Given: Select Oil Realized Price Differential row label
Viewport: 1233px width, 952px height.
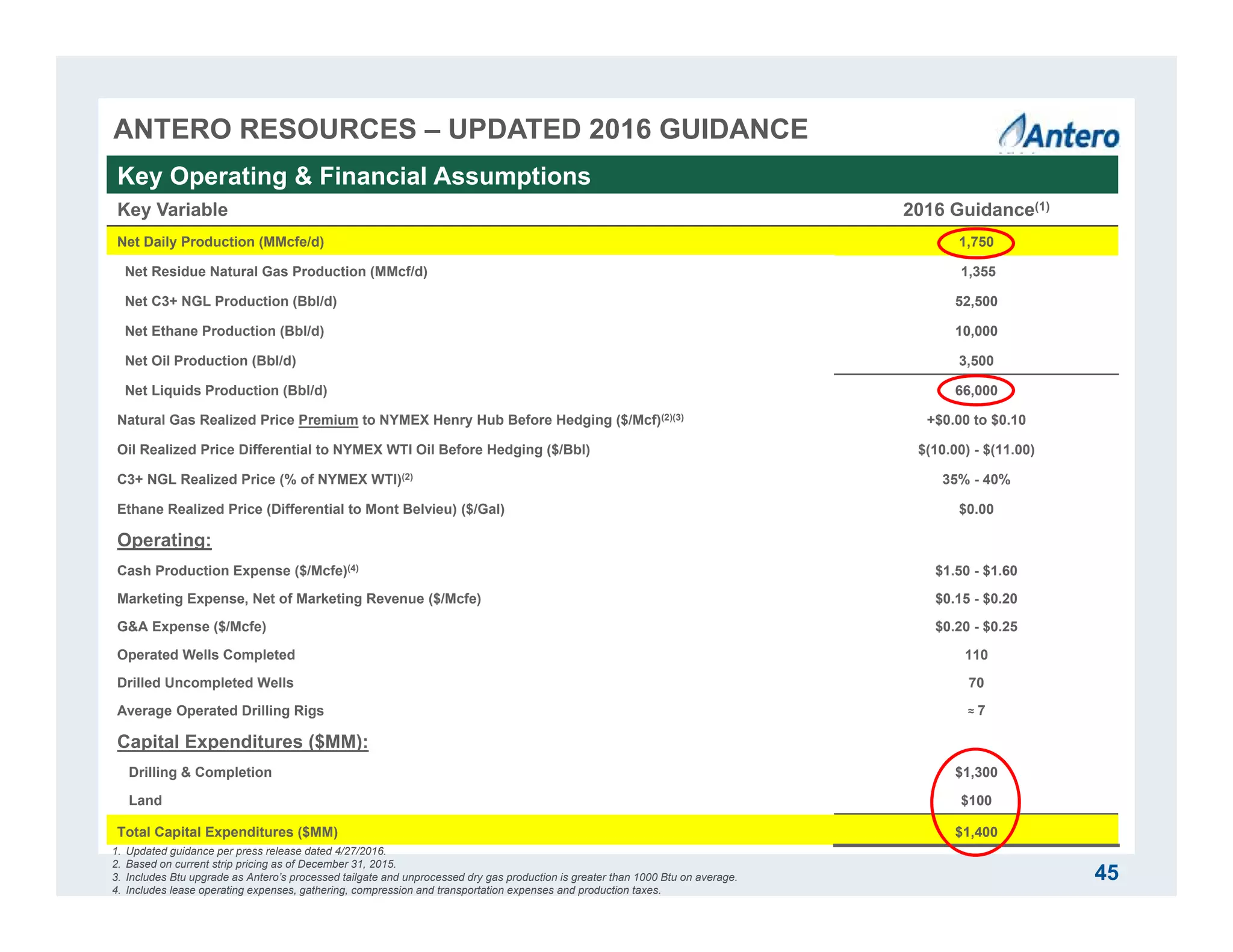Looking at the screenshot, I should (x=353, y=450).
